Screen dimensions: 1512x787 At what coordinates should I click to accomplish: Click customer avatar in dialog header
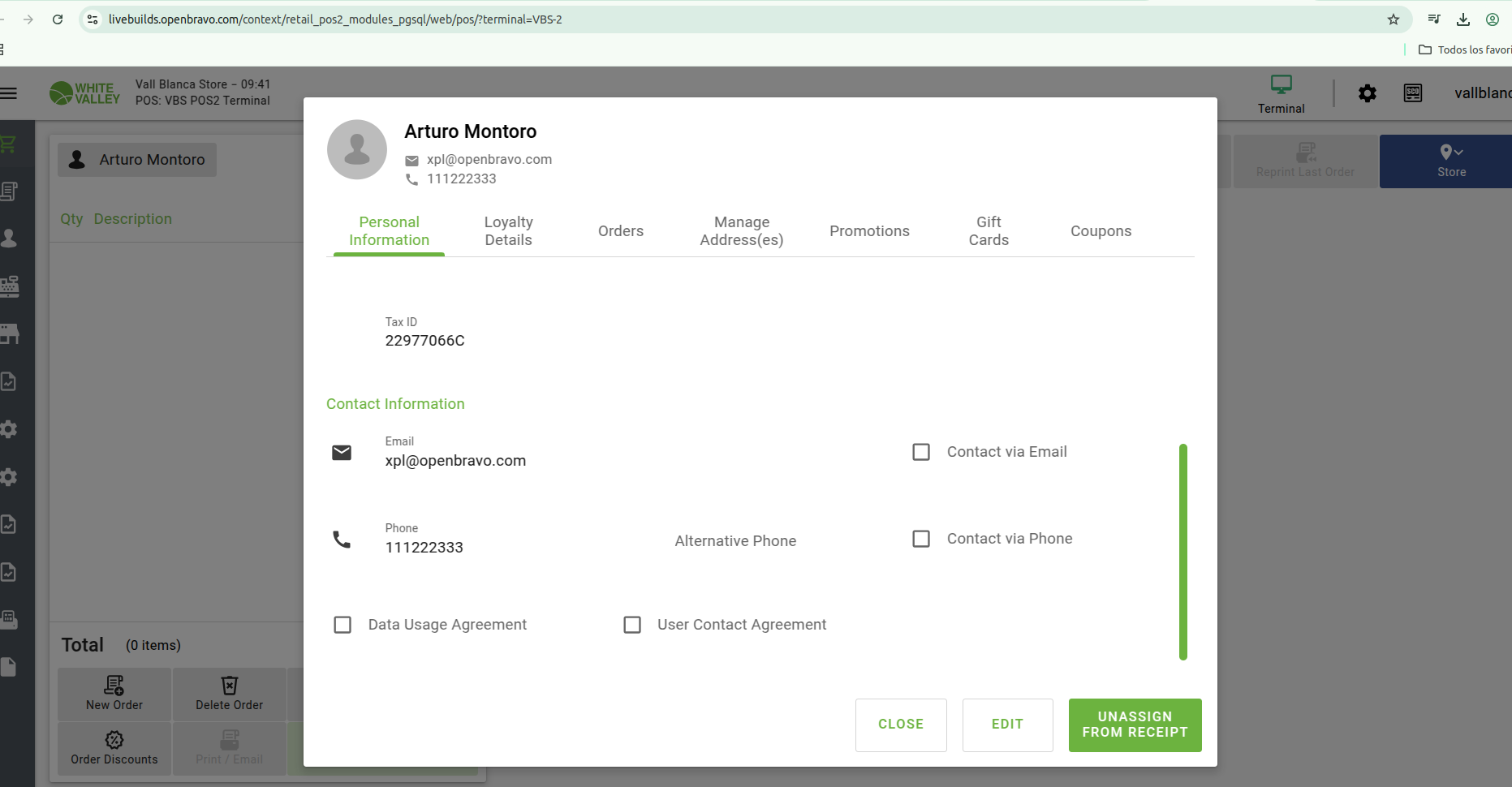coord(357,150)
